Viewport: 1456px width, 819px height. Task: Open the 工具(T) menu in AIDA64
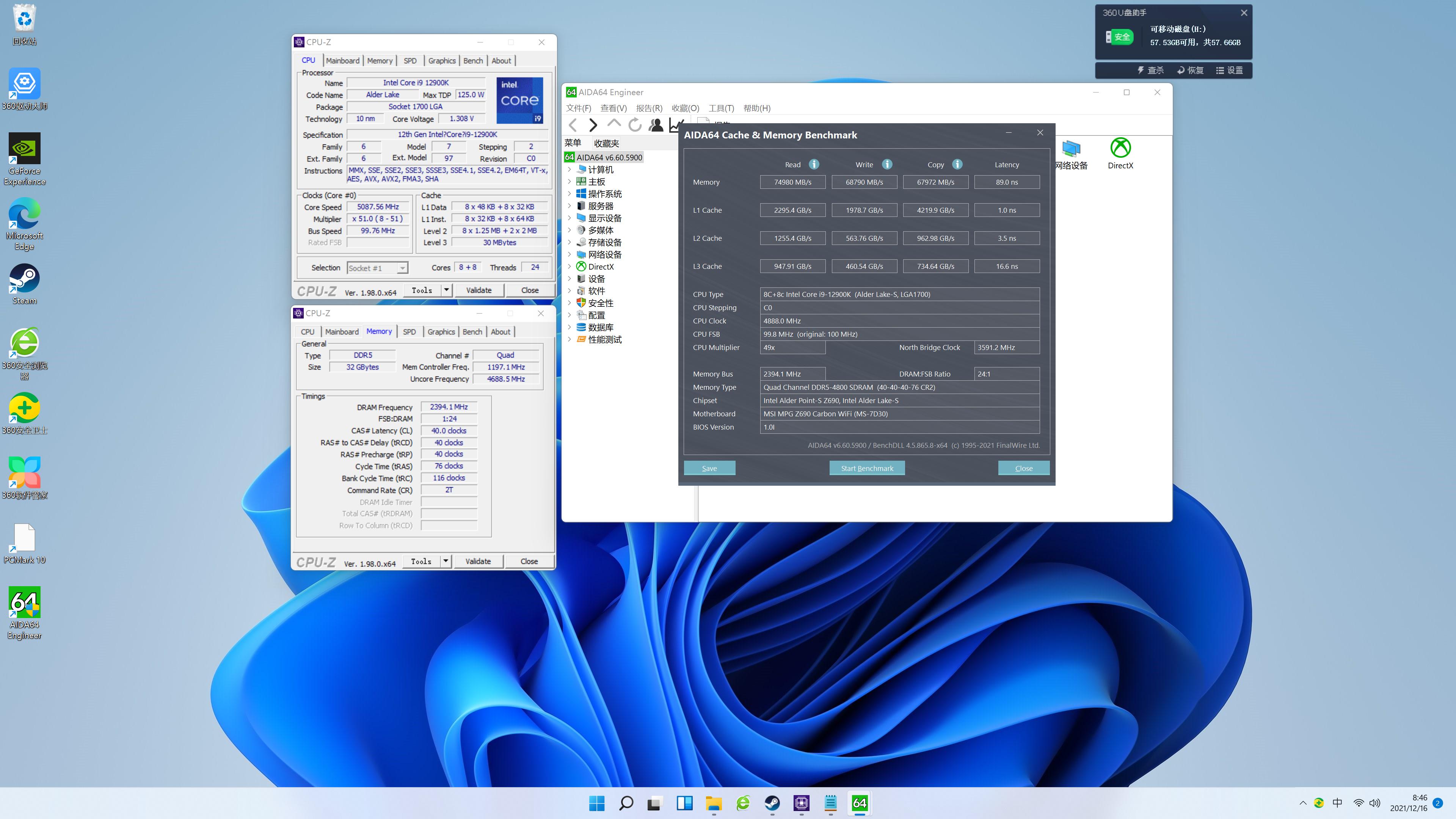pos(722,108)
